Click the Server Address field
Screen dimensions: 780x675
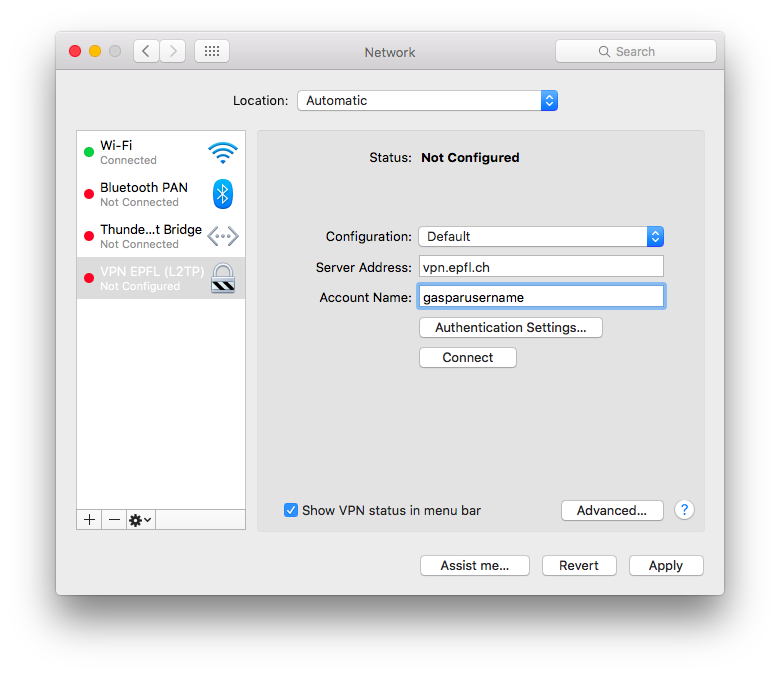[x=541, y=267]
